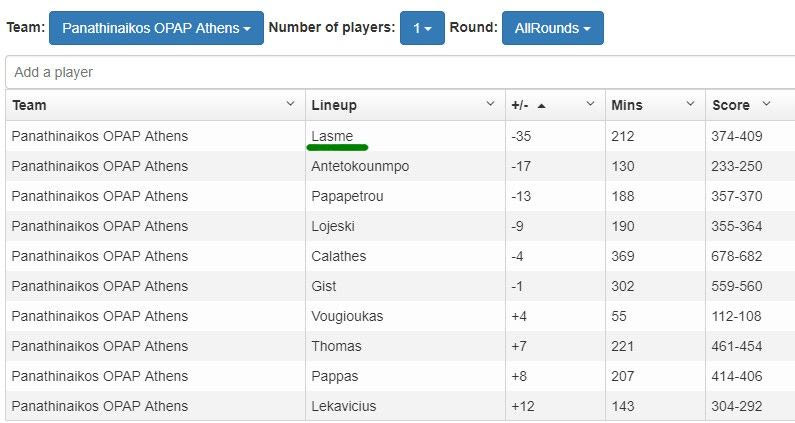Screen dimensions: 795x423
Task: Select the Lekavicius lineup cell
Action: click(x=344, y=406)
